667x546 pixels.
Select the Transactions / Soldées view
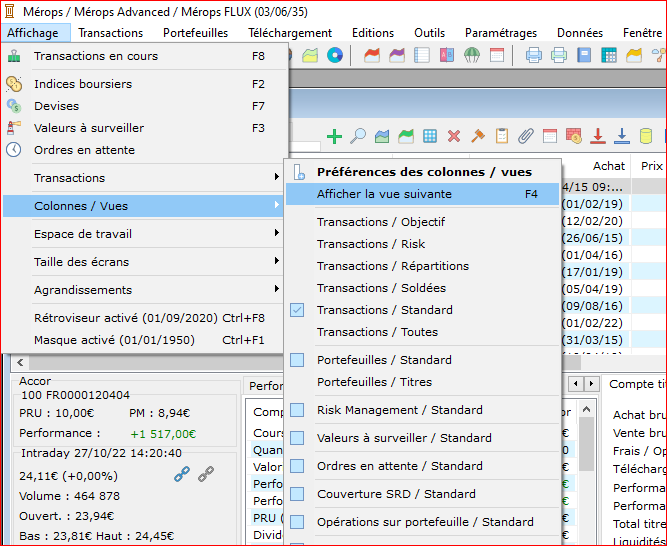click(x=422, y=288)
